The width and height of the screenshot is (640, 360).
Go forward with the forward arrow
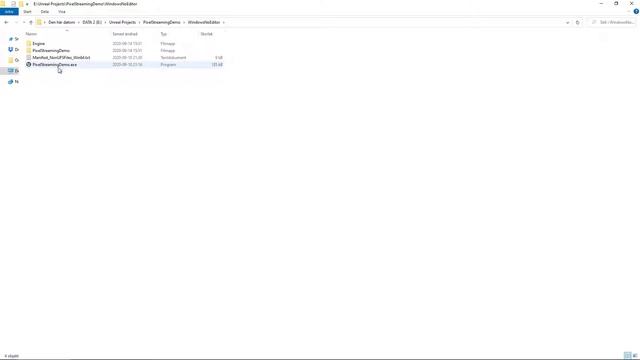click(16, 22)
